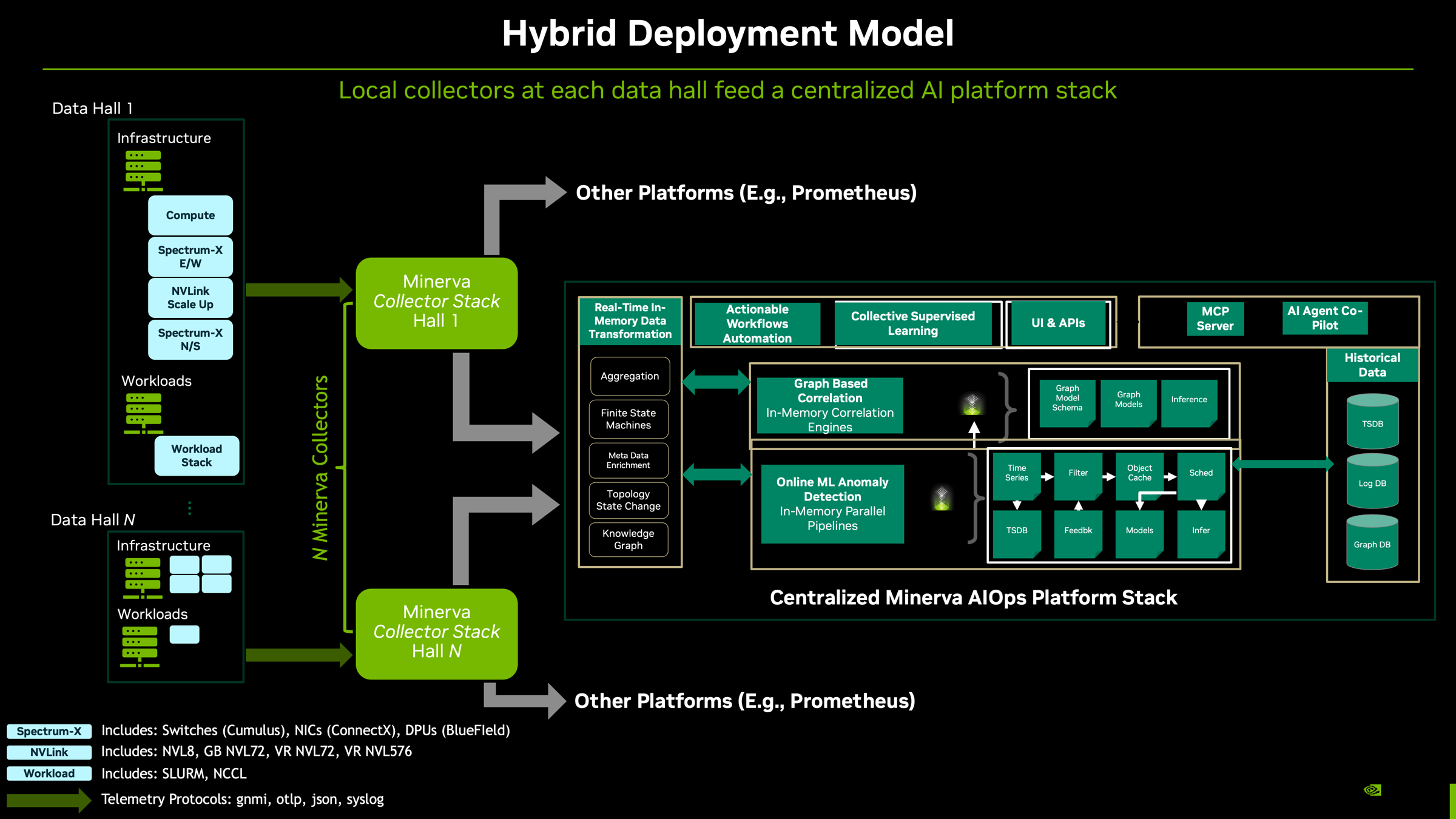This screenshot has width=1456, height=819.
Task: Click the Sched pipeline block
Action: (x=1201, y=476)
